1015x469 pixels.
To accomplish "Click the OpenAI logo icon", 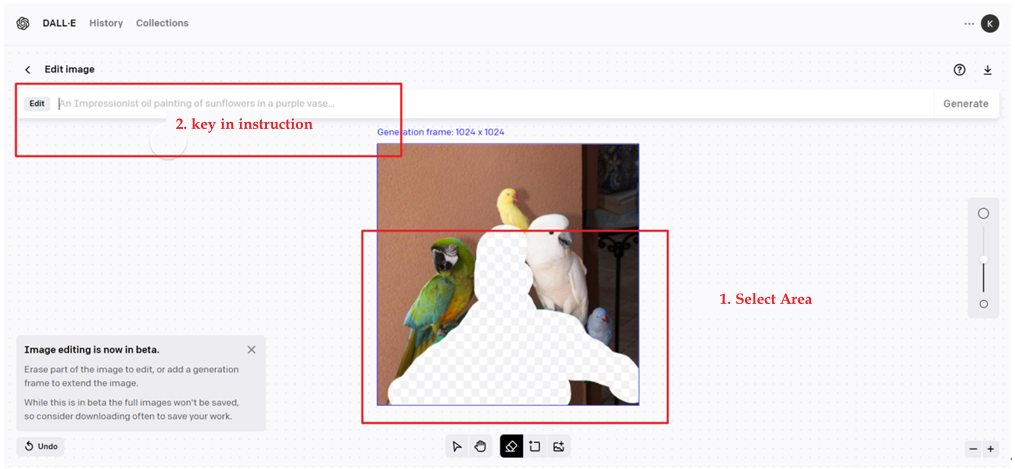I will point(23,23).
